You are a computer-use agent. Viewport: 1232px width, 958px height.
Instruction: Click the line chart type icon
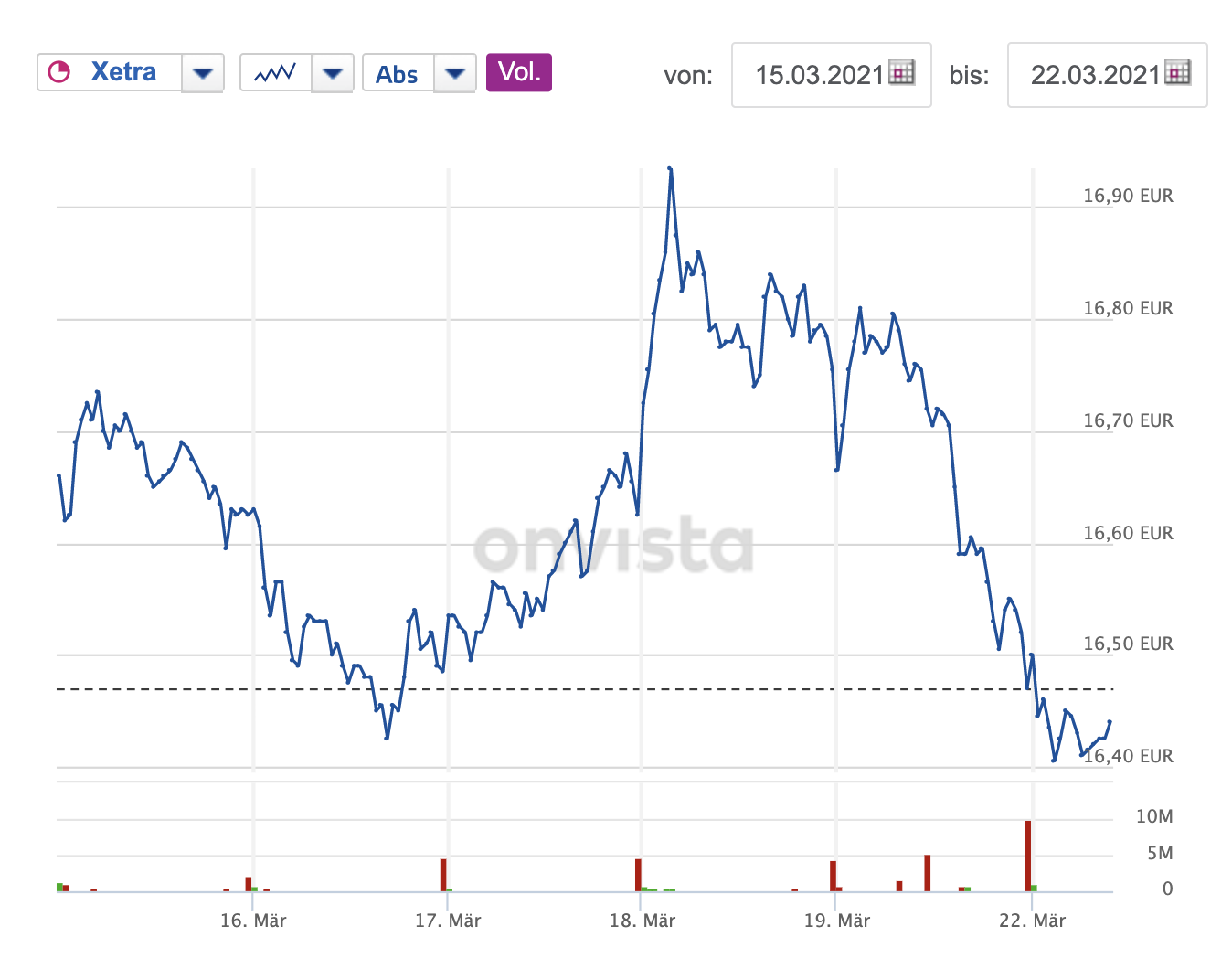tap(275, 73)
